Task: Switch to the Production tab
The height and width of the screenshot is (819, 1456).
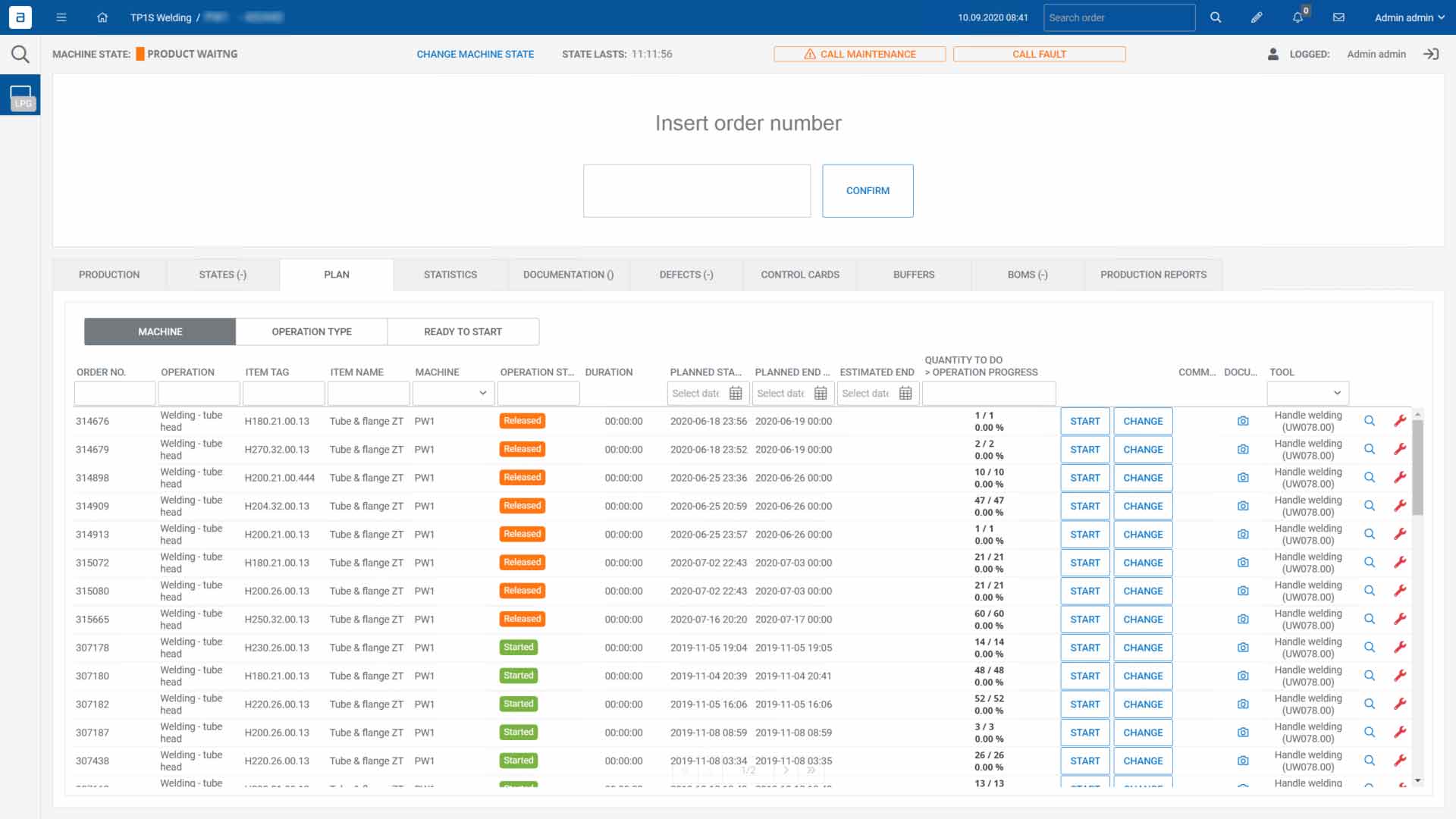Action: (x=109, y=275)
